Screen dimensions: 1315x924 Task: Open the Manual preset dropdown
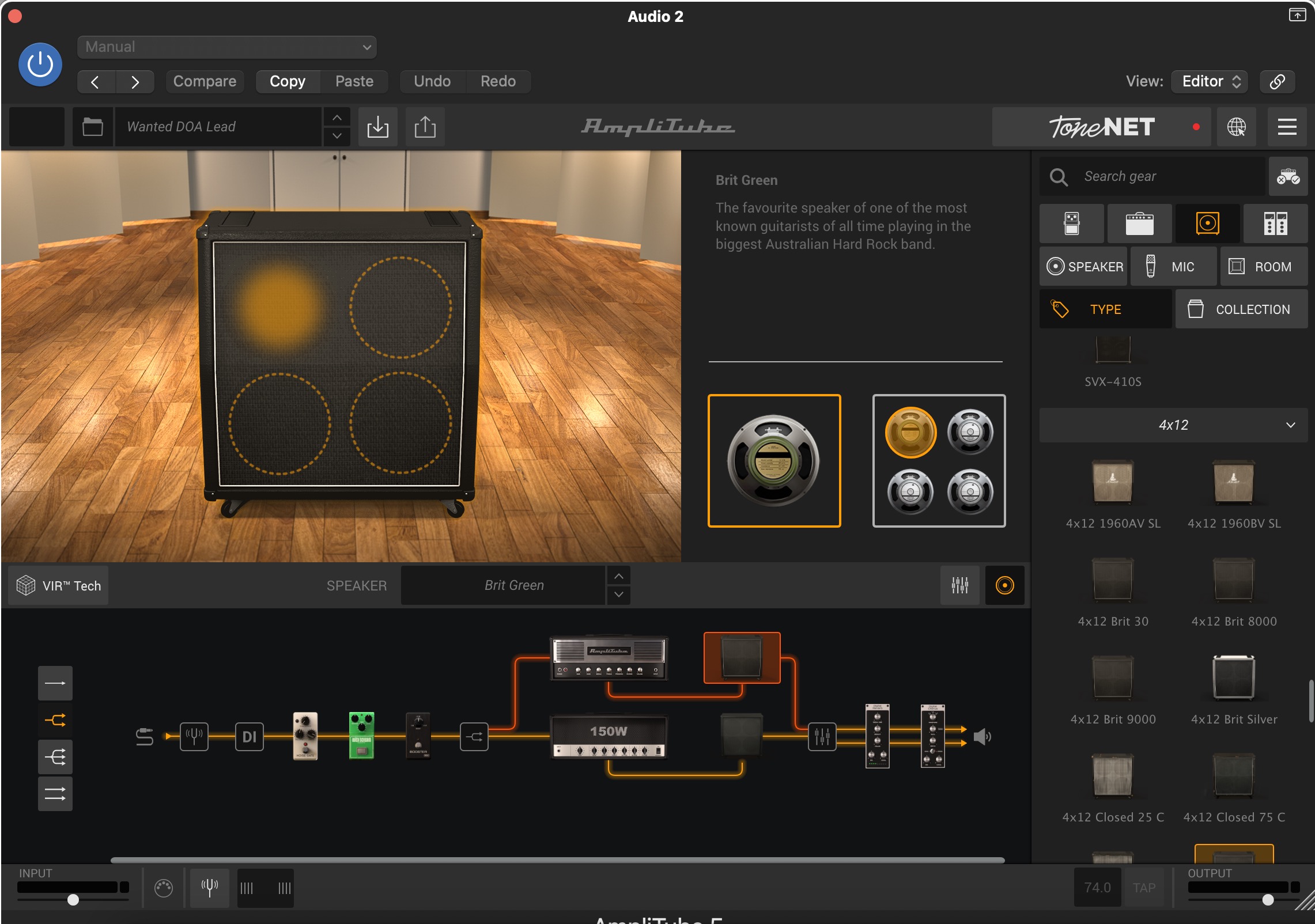click(x=226, y=47)
